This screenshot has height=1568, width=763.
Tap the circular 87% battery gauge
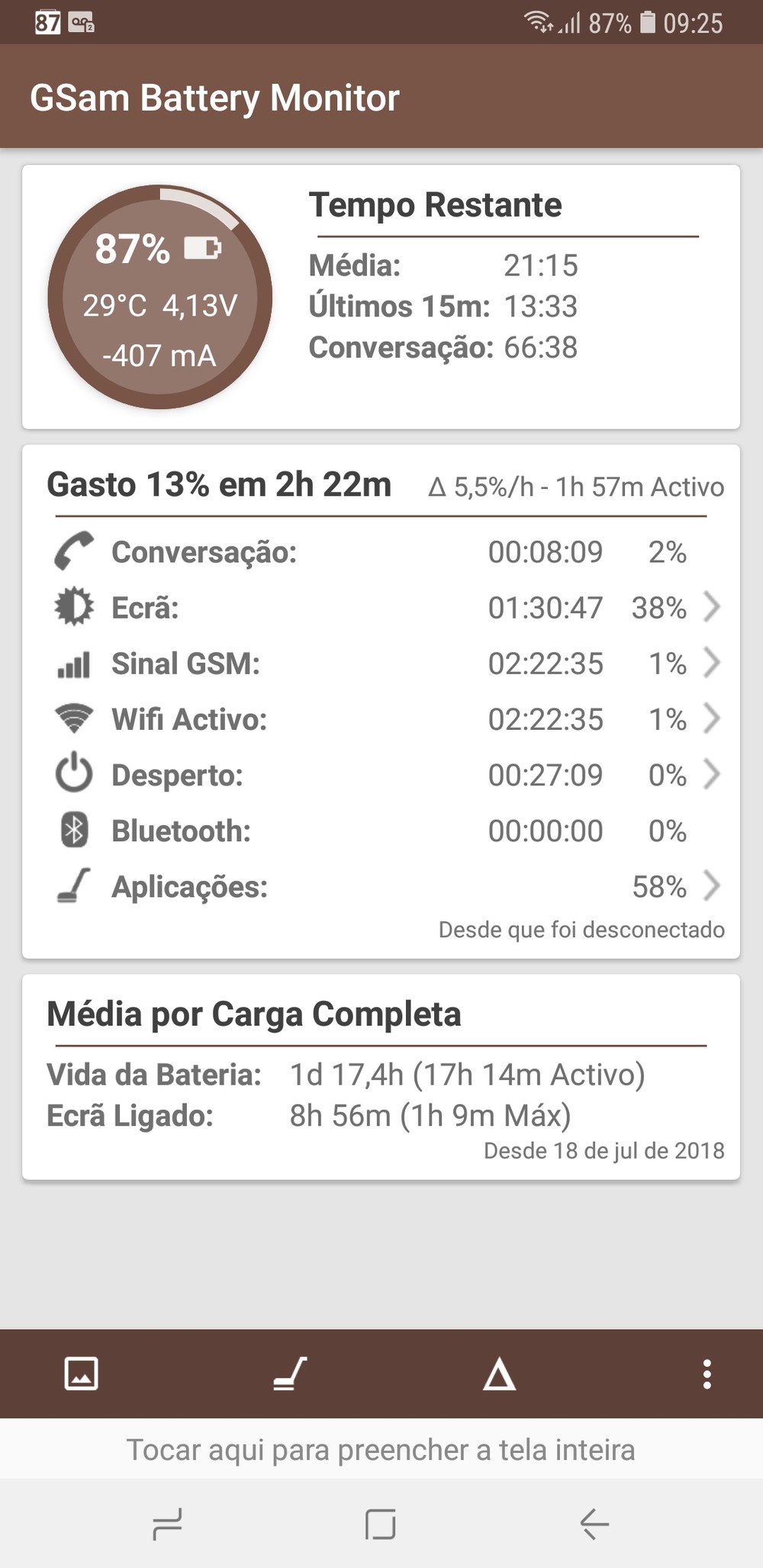tap(159, 297)
